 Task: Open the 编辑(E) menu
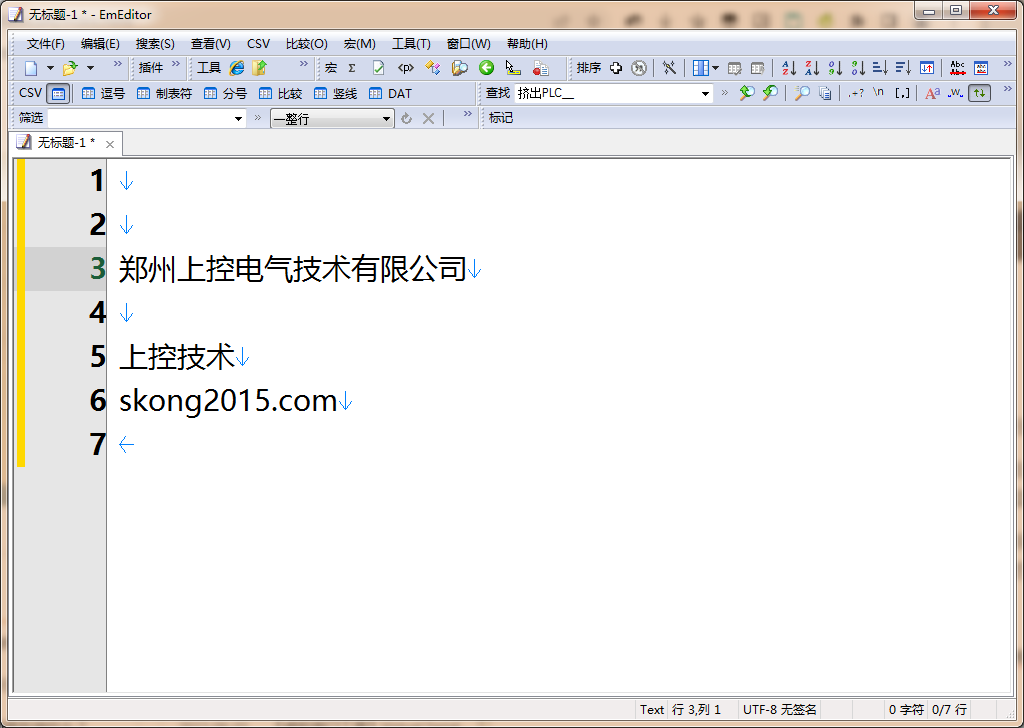coord(100,44)
